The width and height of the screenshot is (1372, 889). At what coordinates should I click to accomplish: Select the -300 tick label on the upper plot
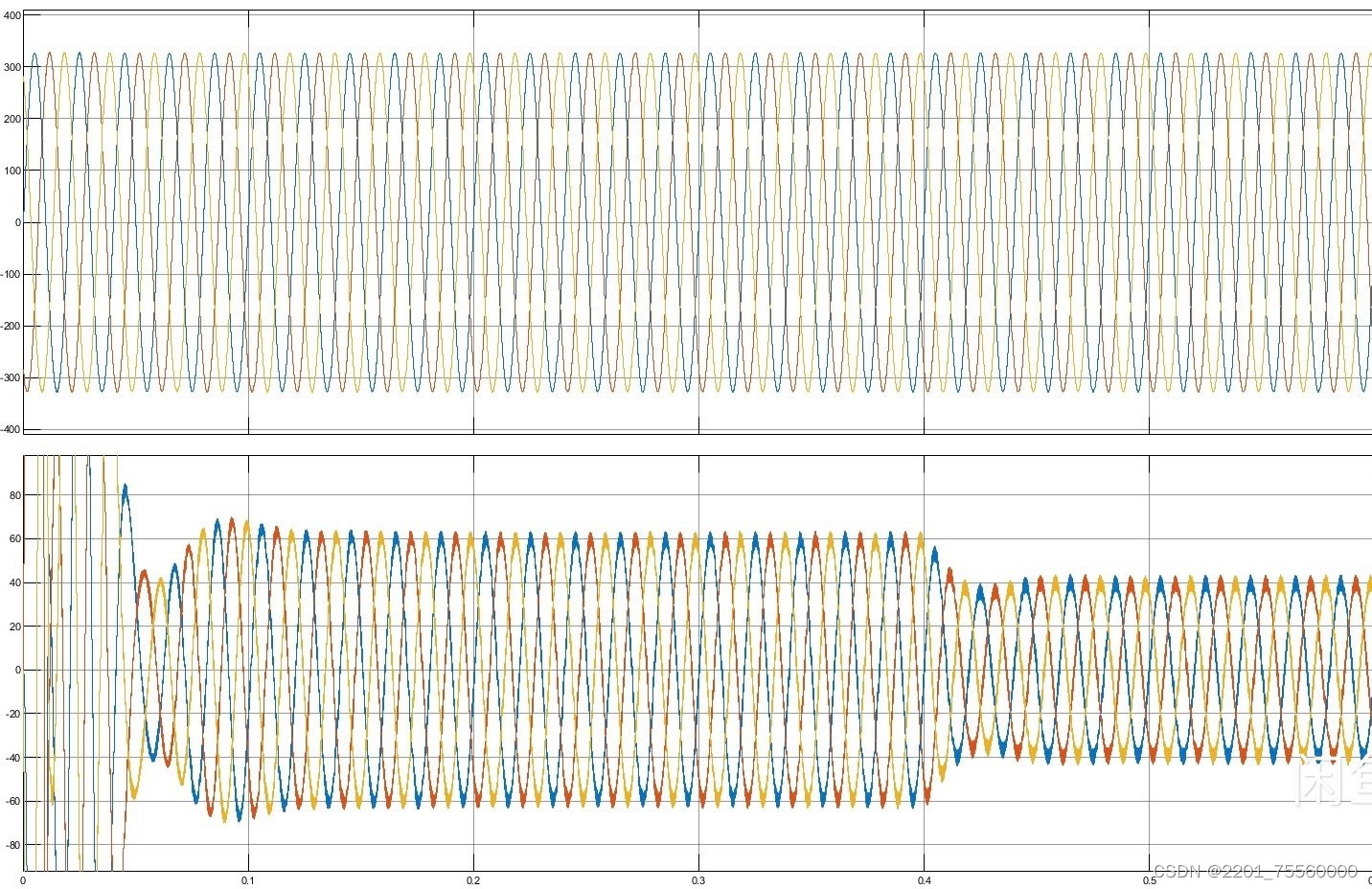tap(9, 378)
